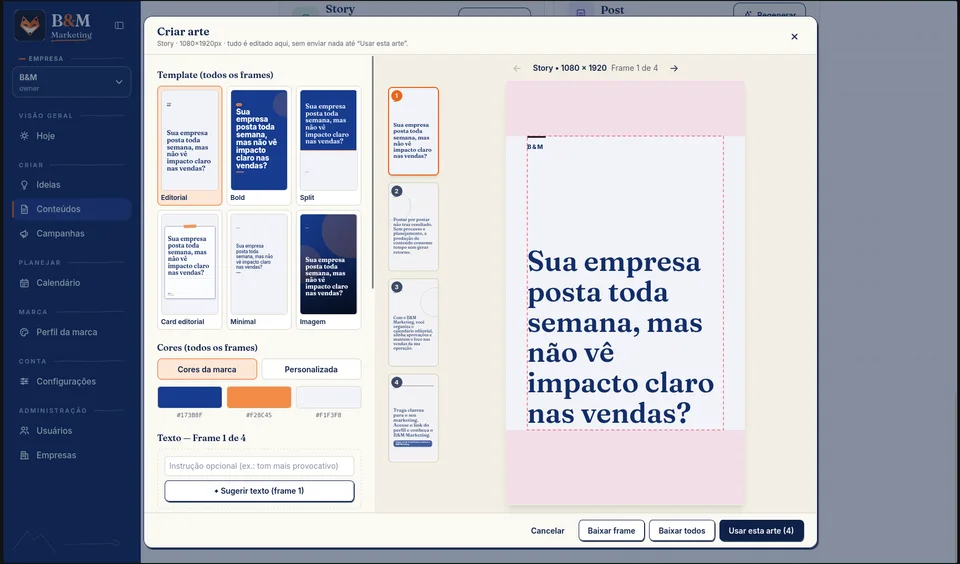The width and height of the screenshot is (960, 564).
Task: Open Calendário in the sidebar
Action: click(x=72, y=283)
